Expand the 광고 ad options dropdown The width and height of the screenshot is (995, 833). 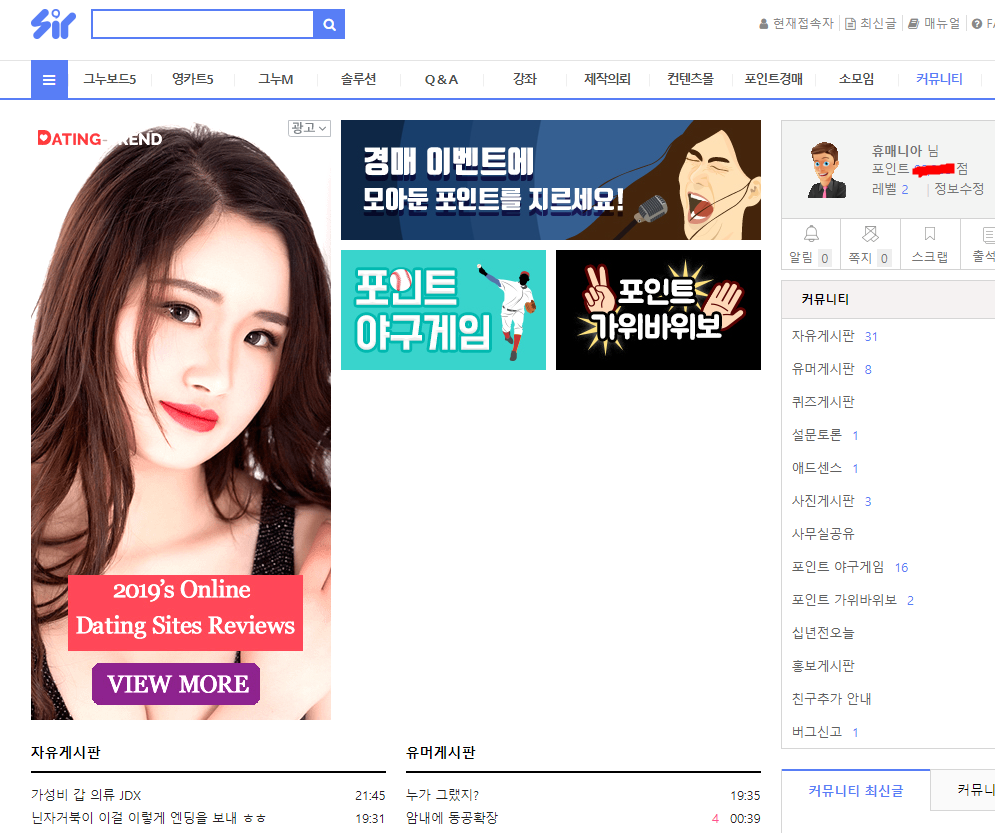(309, 128)
